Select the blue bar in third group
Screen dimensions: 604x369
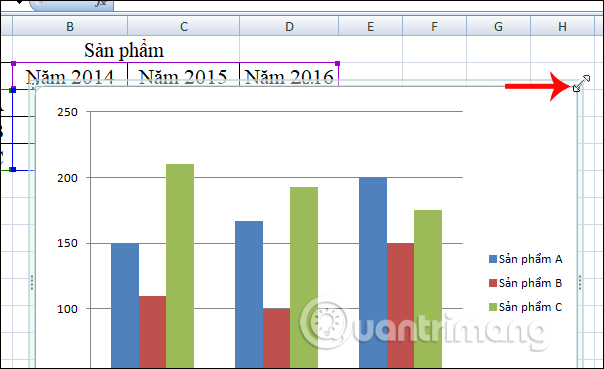click(373, 273)
